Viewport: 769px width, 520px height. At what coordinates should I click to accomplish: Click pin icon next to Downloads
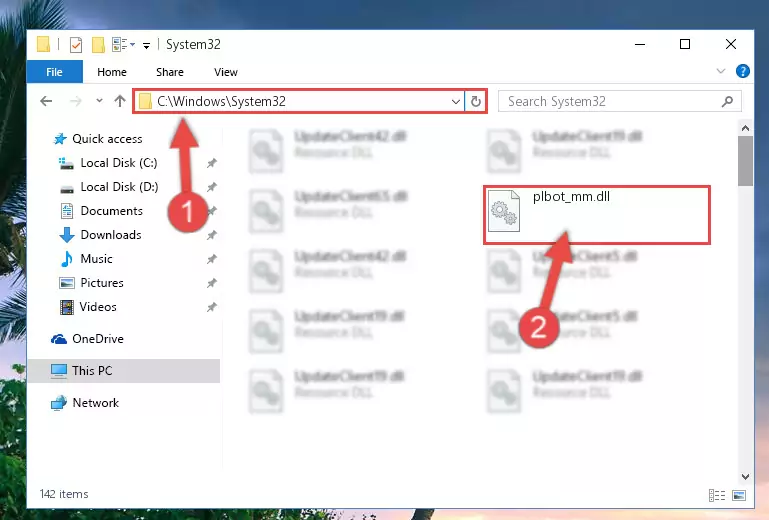click(211, 235)
